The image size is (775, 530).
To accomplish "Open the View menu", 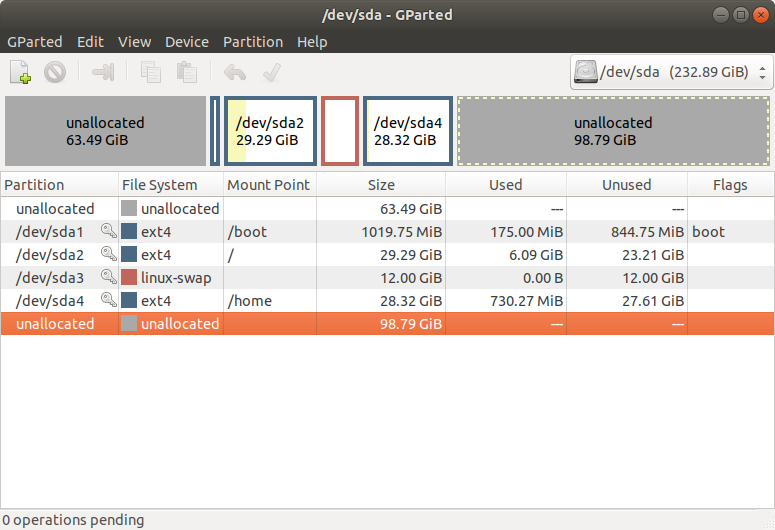I will [134, 42].
